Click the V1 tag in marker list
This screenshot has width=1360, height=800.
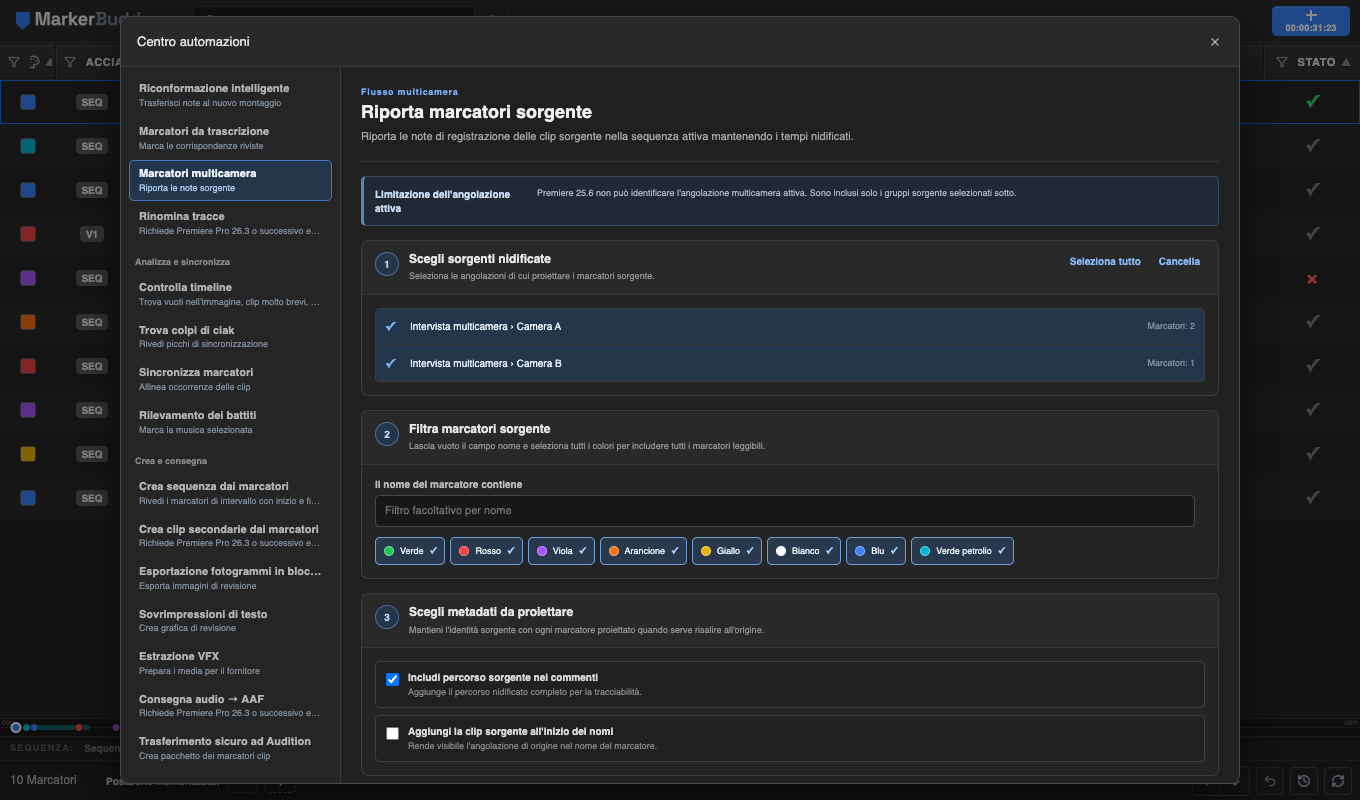(92, 234)
